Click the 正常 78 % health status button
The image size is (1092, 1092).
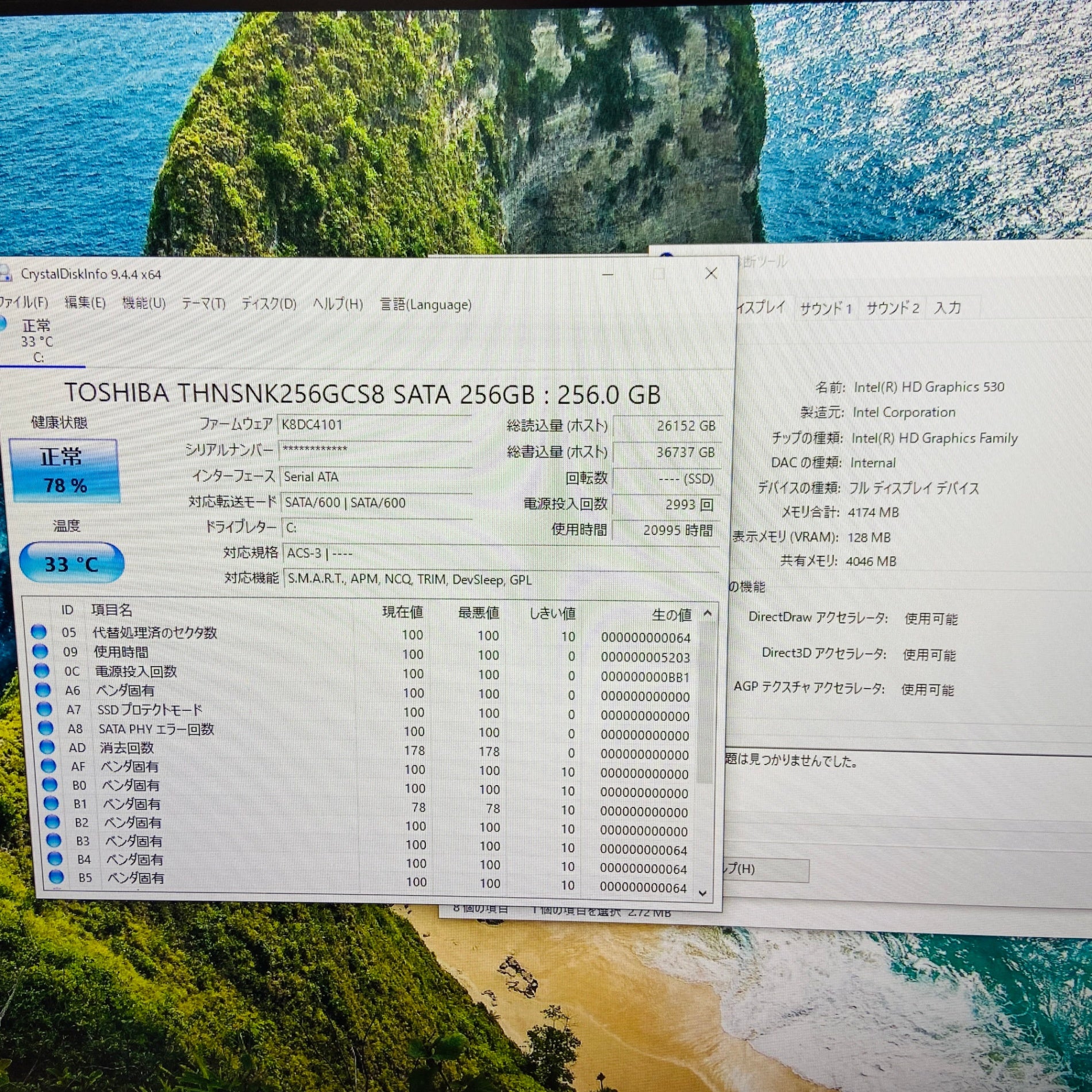(64, 471)
